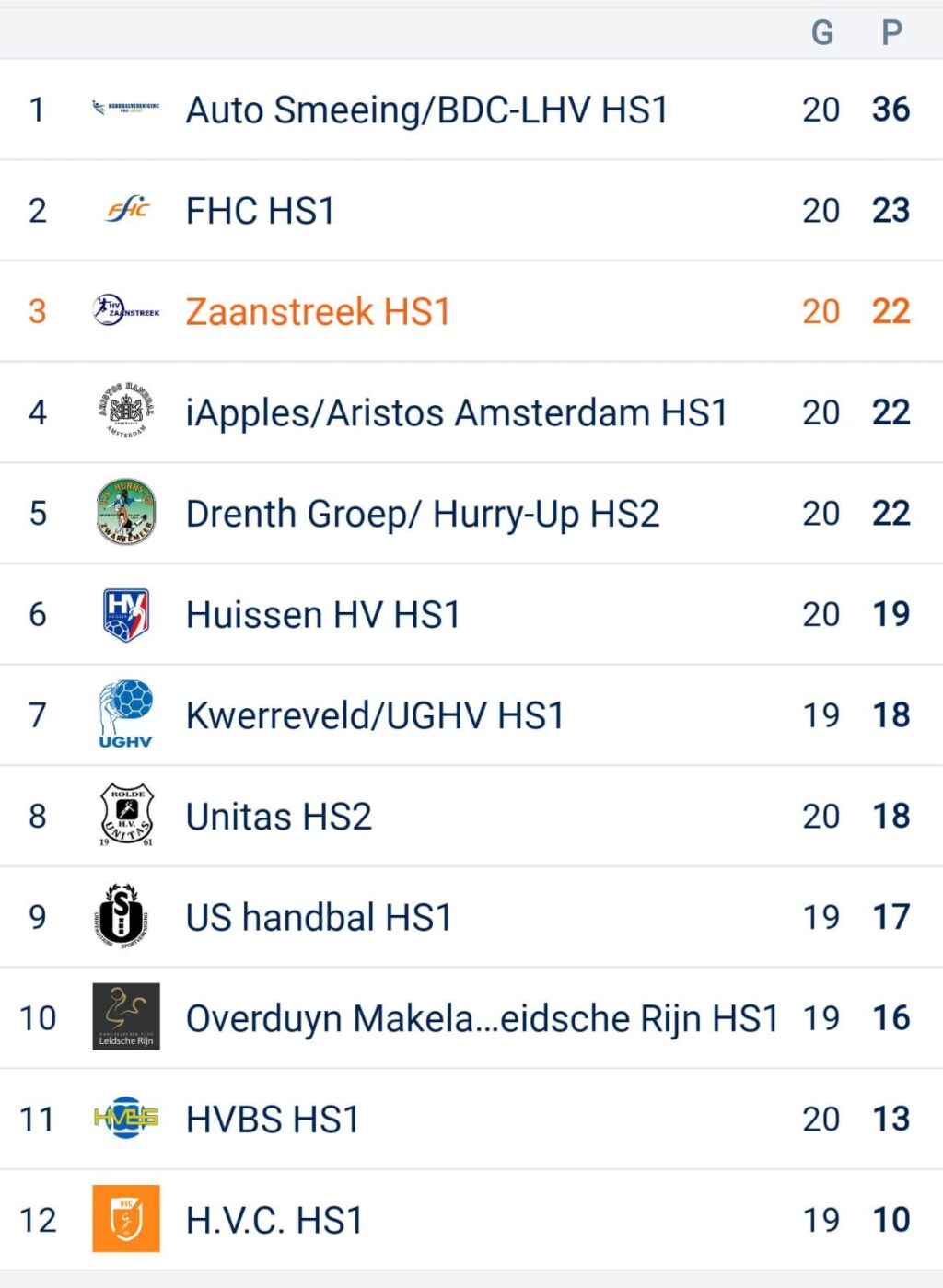943x1288 pixels.
Task: Click the UGHV handball logo
Action: (126, 714)
